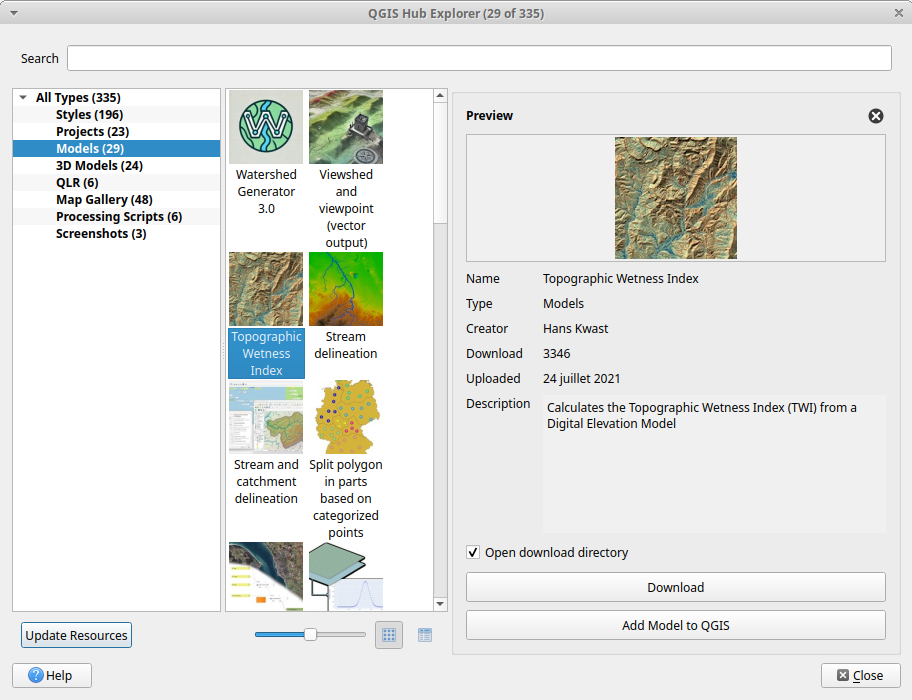Click the scrollbar down arrow in resource list
The width and height of the screenshot is (912, 700).
pyautogui.click(x=440, y=603)
